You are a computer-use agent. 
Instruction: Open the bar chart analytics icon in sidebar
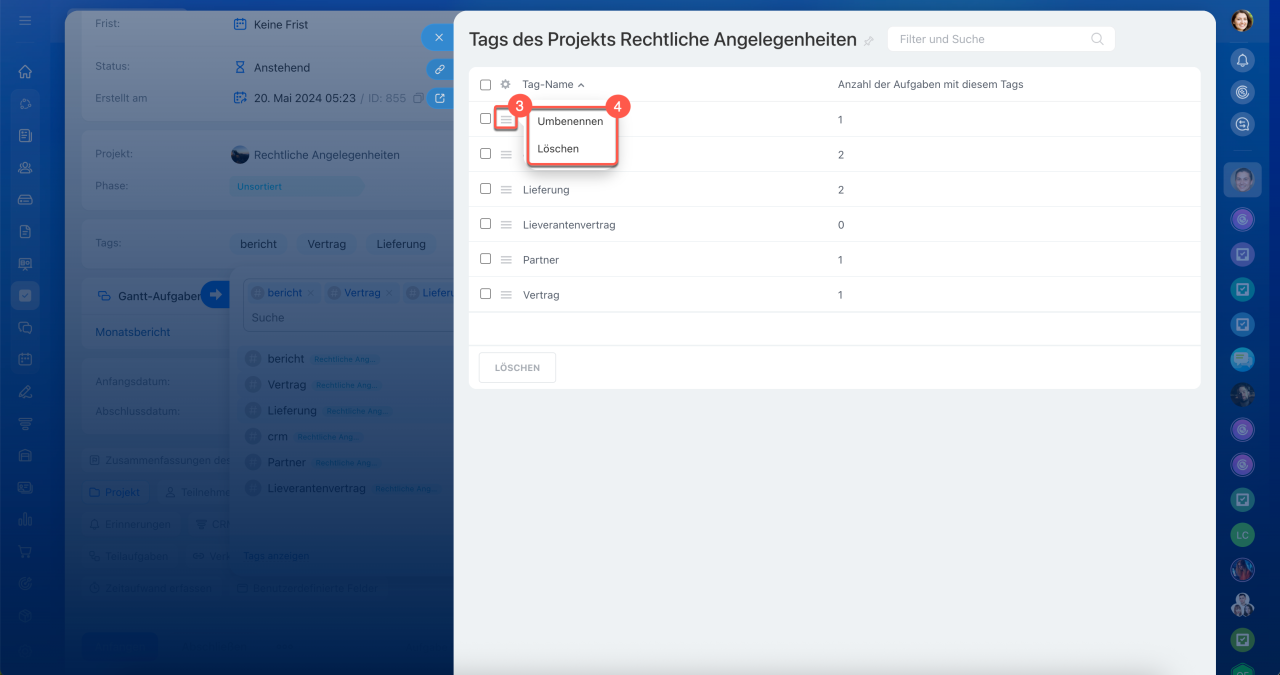25,519
